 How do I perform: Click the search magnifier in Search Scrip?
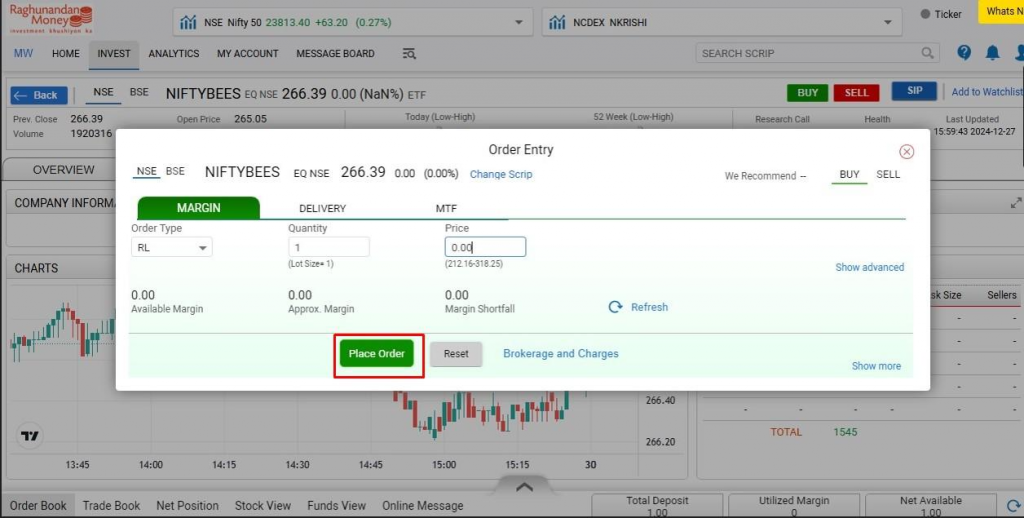[928, 53]
